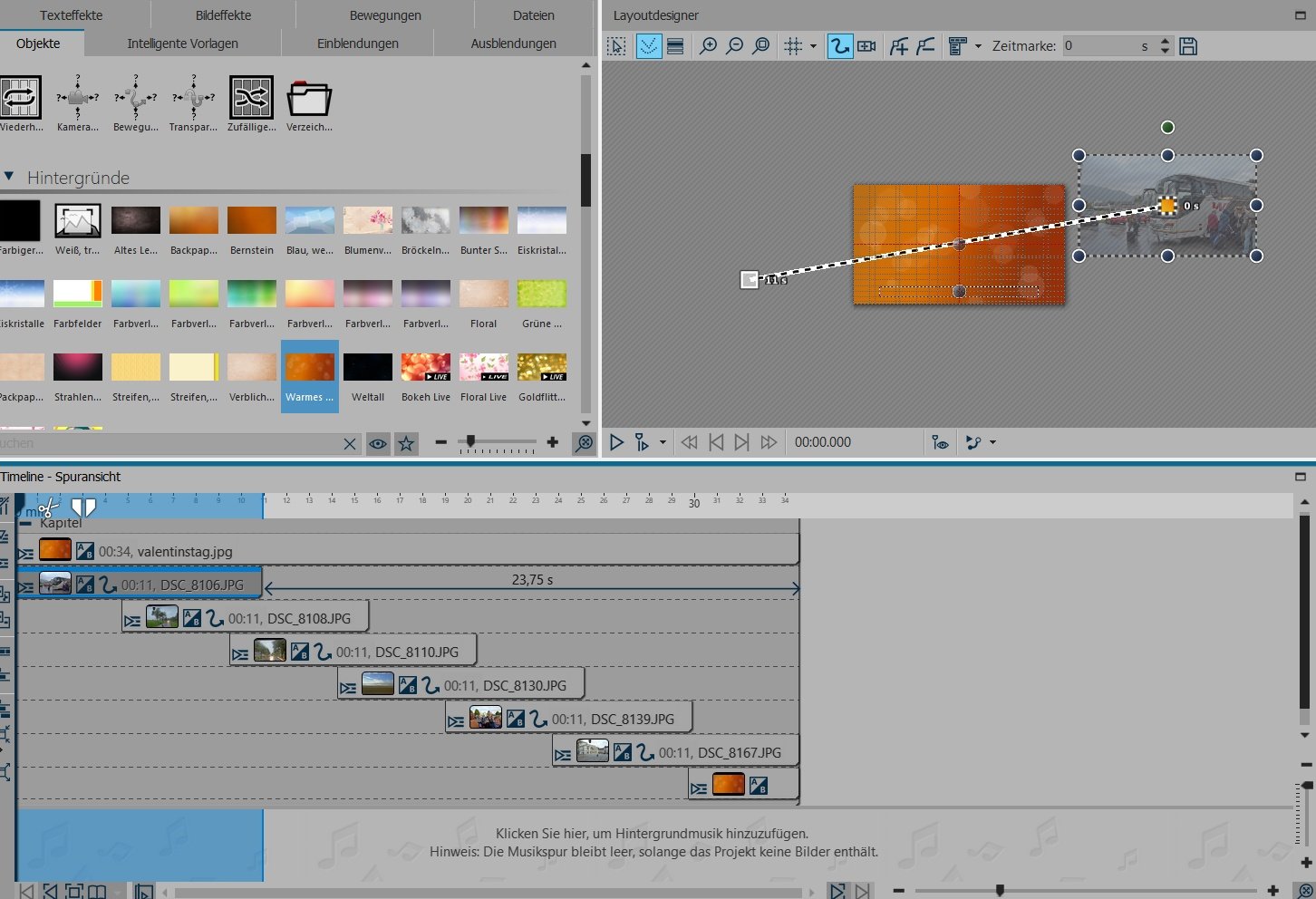Click the zoom in magnifier in Layoutdesigner
Screen dimensions: 1316x899
(709, 46)
